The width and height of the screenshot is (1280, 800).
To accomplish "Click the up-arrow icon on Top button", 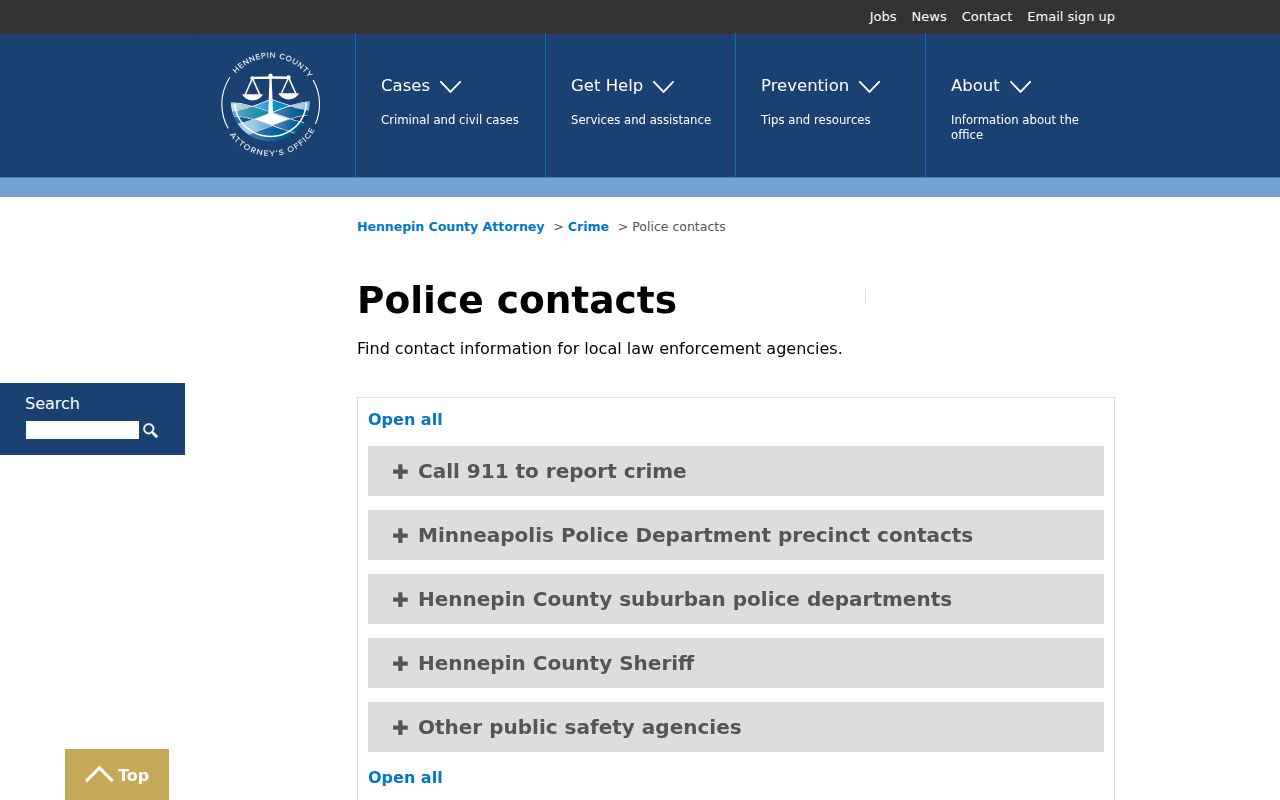I will [x=99, y=775].
